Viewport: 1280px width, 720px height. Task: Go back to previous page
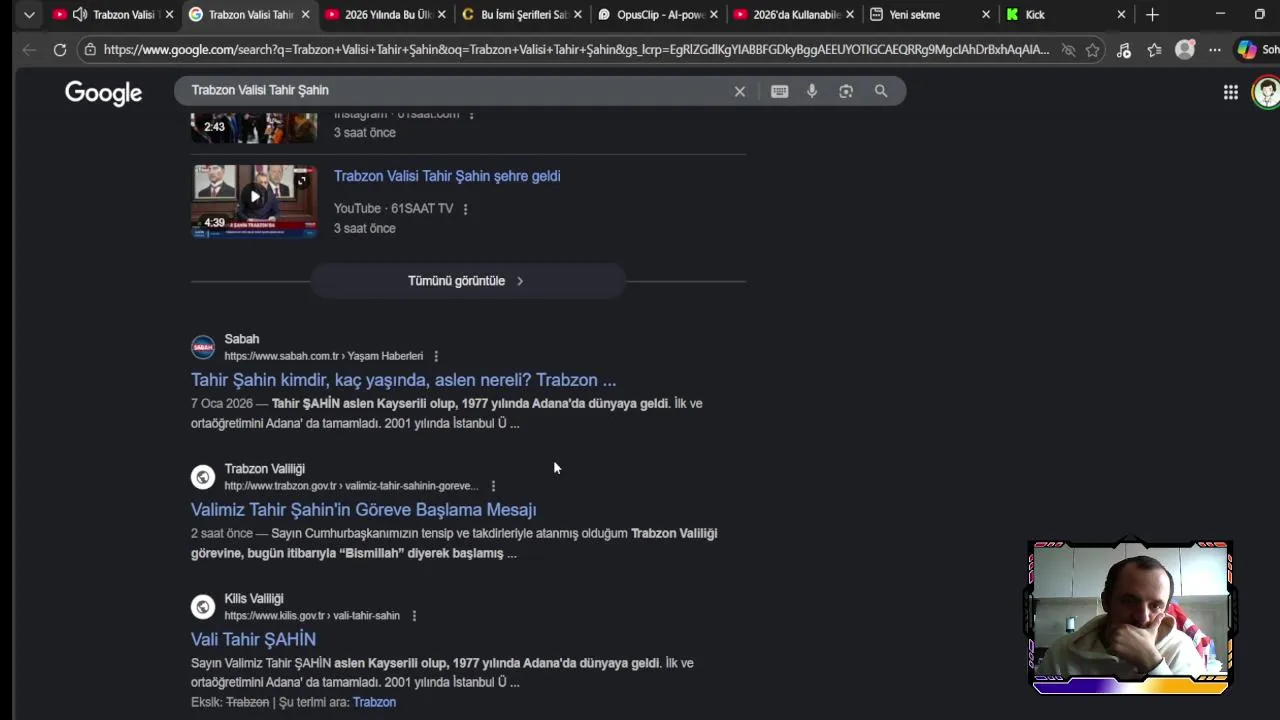(29, 50)
